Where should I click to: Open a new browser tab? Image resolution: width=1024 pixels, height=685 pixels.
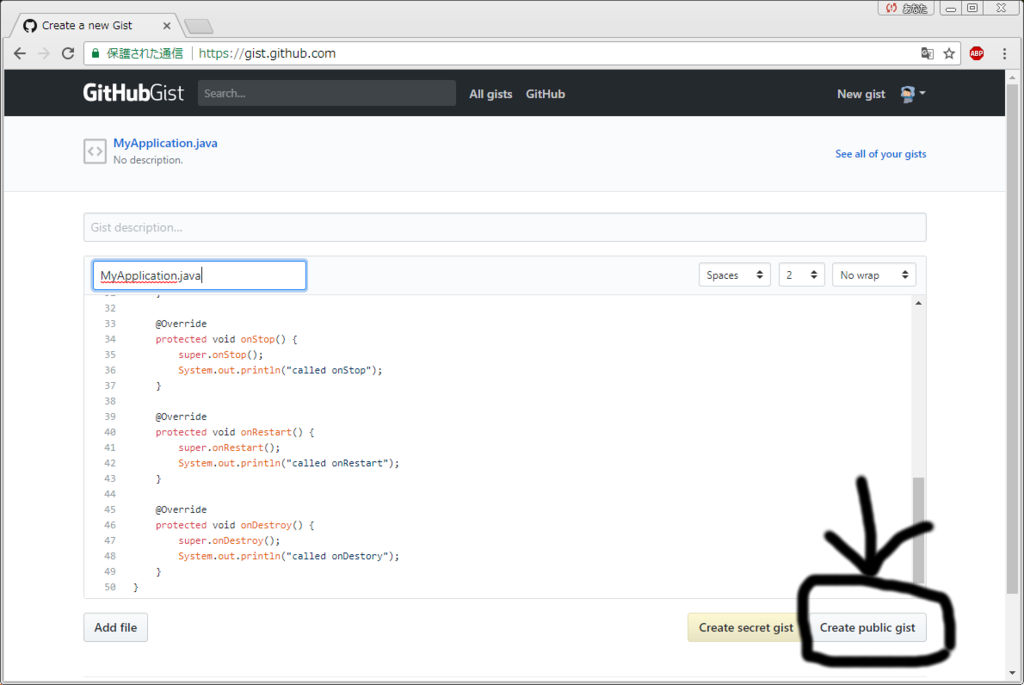point(199,26)
